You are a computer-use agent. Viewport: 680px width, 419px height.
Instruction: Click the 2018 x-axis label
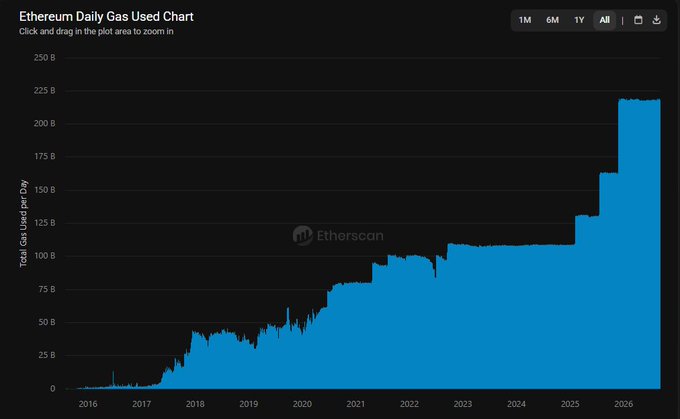pyautogui.click(x=195, y=404)
